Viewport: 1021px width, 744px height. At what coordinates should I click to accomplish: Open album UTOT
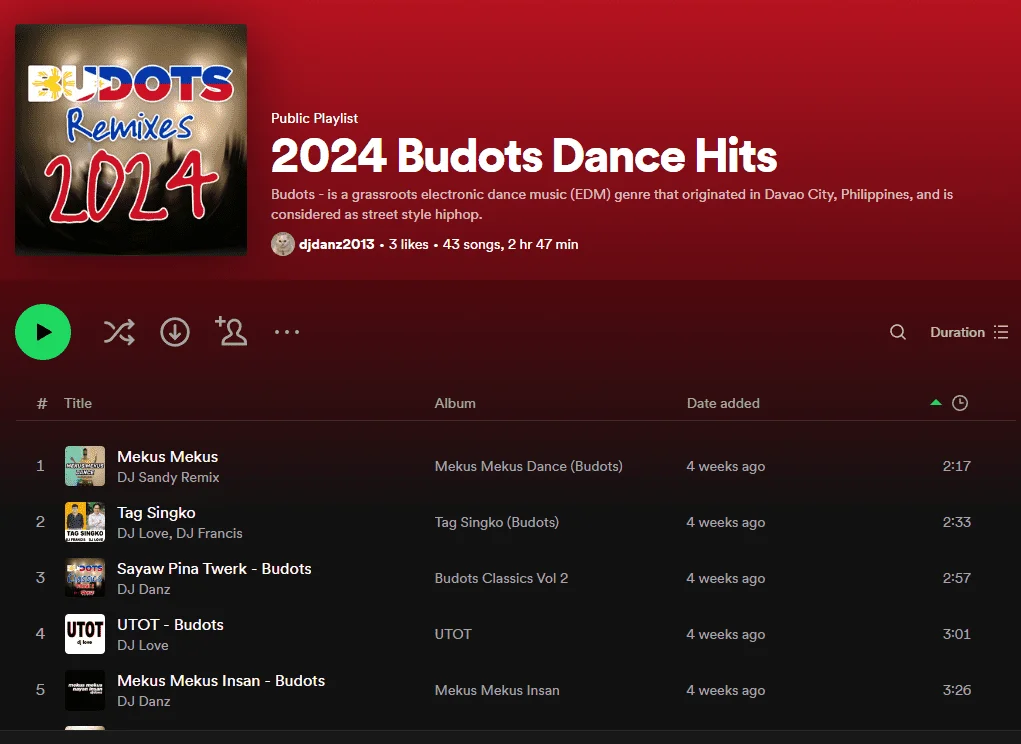point(453,634)
